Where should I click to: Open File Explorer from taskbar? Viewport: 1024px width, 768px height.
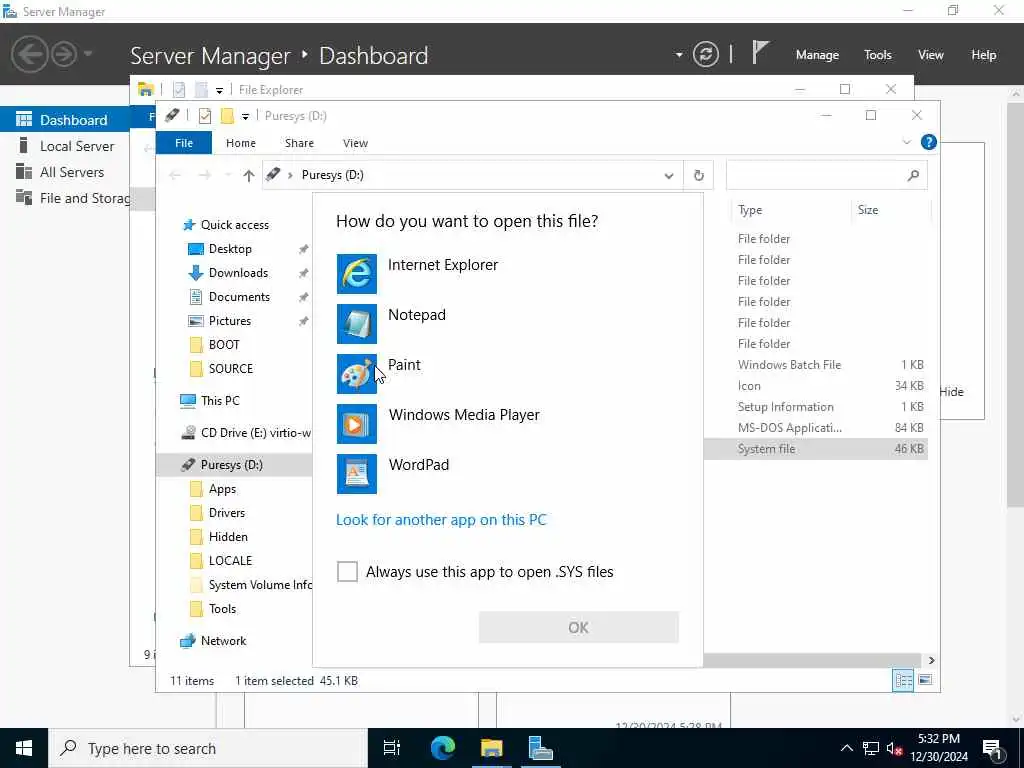[x=491, y=748]
